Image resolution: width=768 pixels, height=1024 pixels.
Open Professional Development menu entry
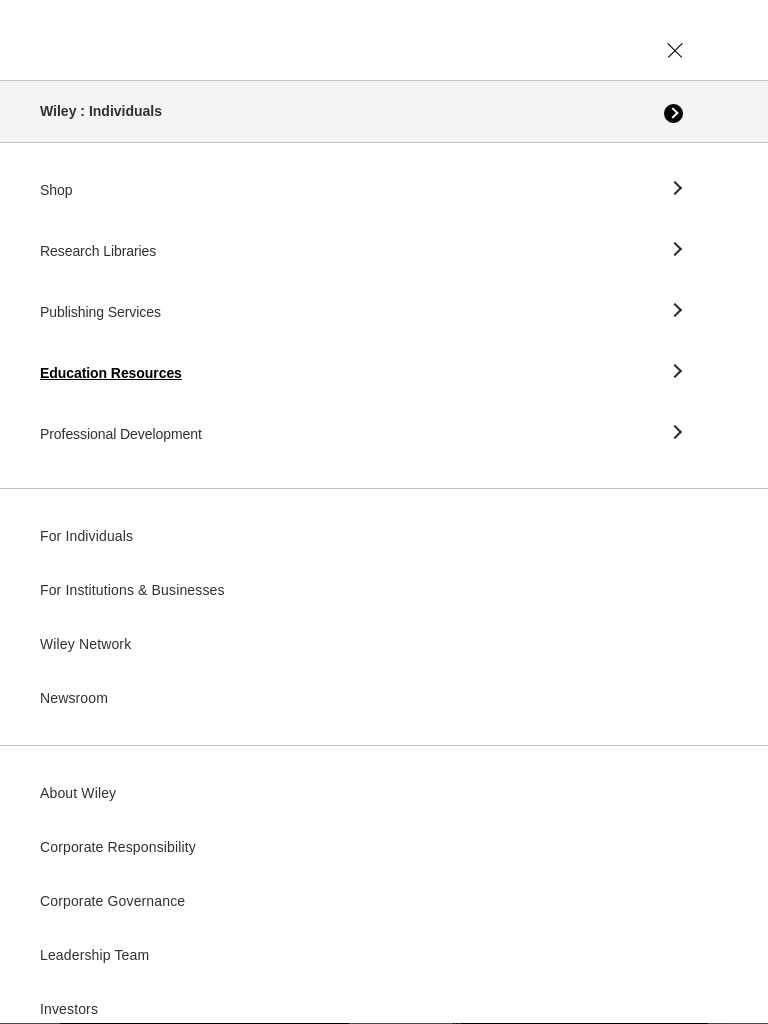coord(121,434)
